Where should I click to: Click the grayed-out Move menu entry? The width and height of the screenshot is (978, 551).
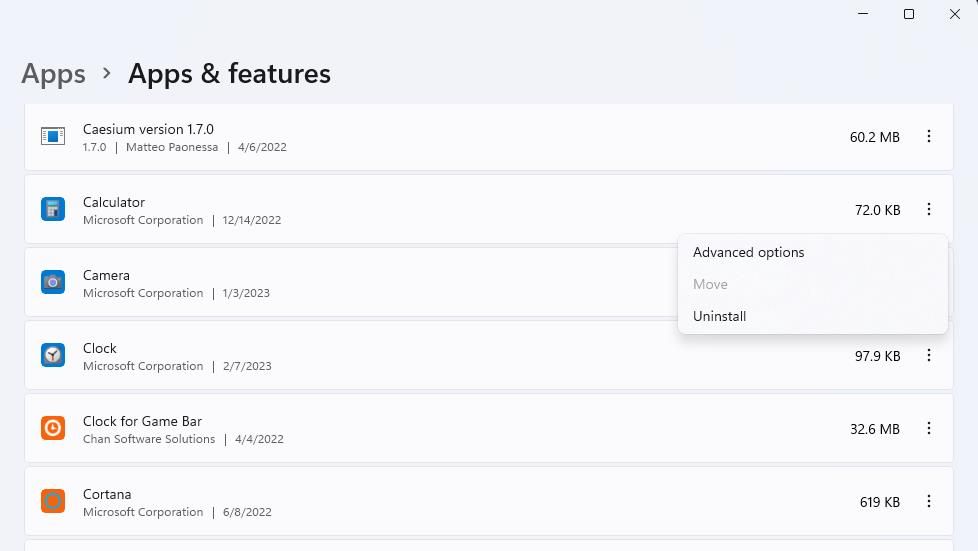click(710, 284)
